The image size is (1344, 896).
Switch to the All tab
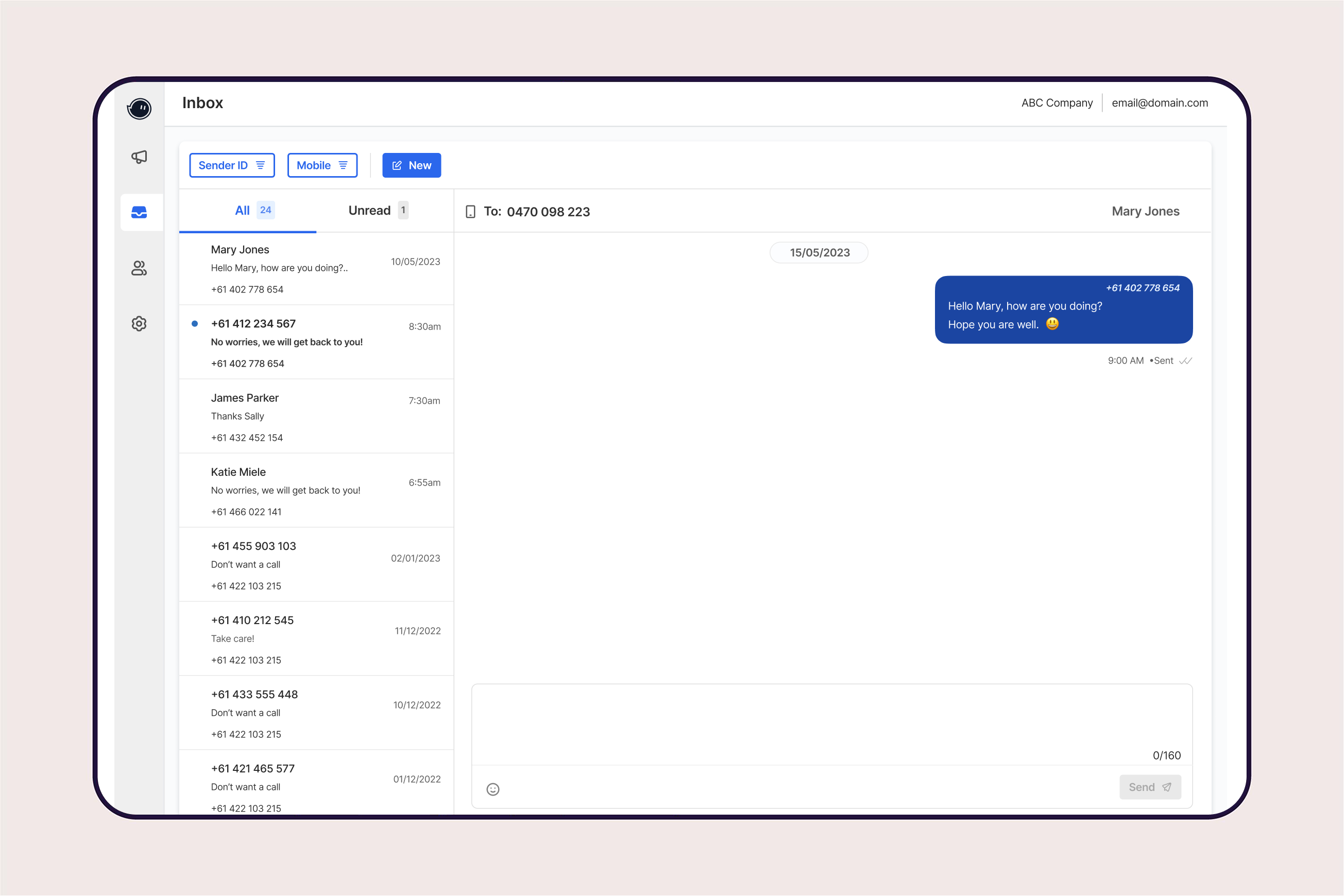[248, 210]
